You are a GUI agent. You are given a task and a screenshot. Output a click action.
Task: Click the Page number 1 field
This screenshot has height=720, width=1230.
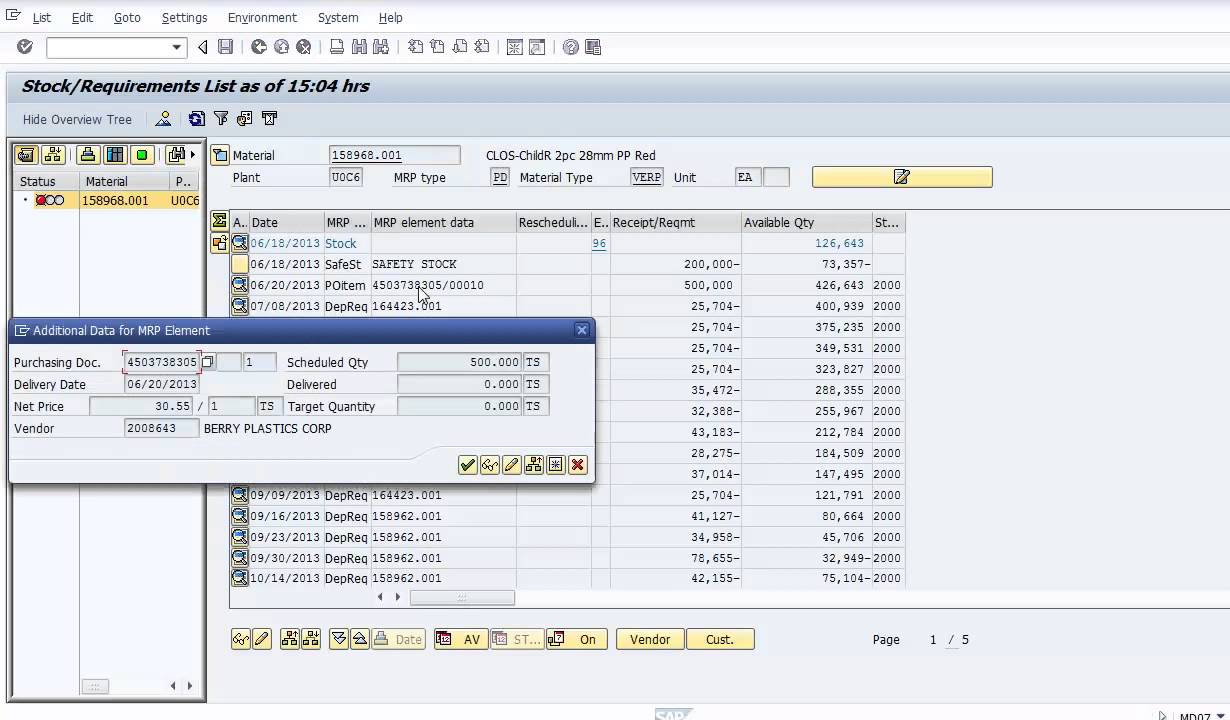(x=933, y=639)
